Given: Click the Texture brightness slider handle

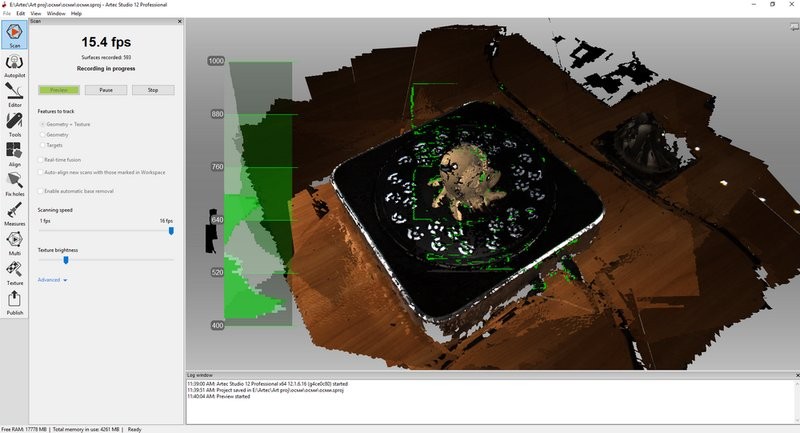Looking at the screenshot, I should coord(66,260).
